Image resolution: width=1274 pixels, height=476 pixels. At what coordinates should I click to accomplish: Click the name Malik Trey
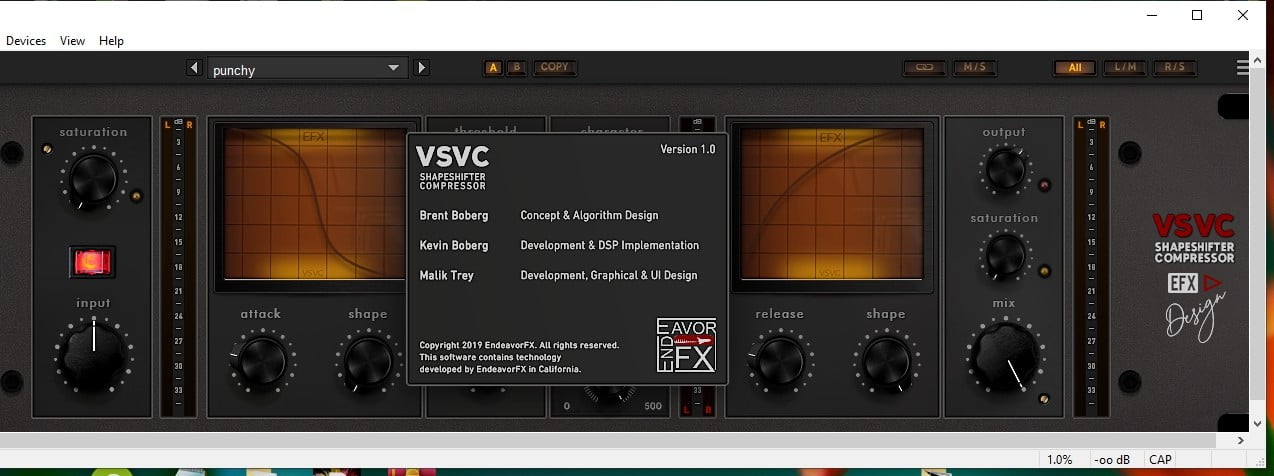coord(449,275)
